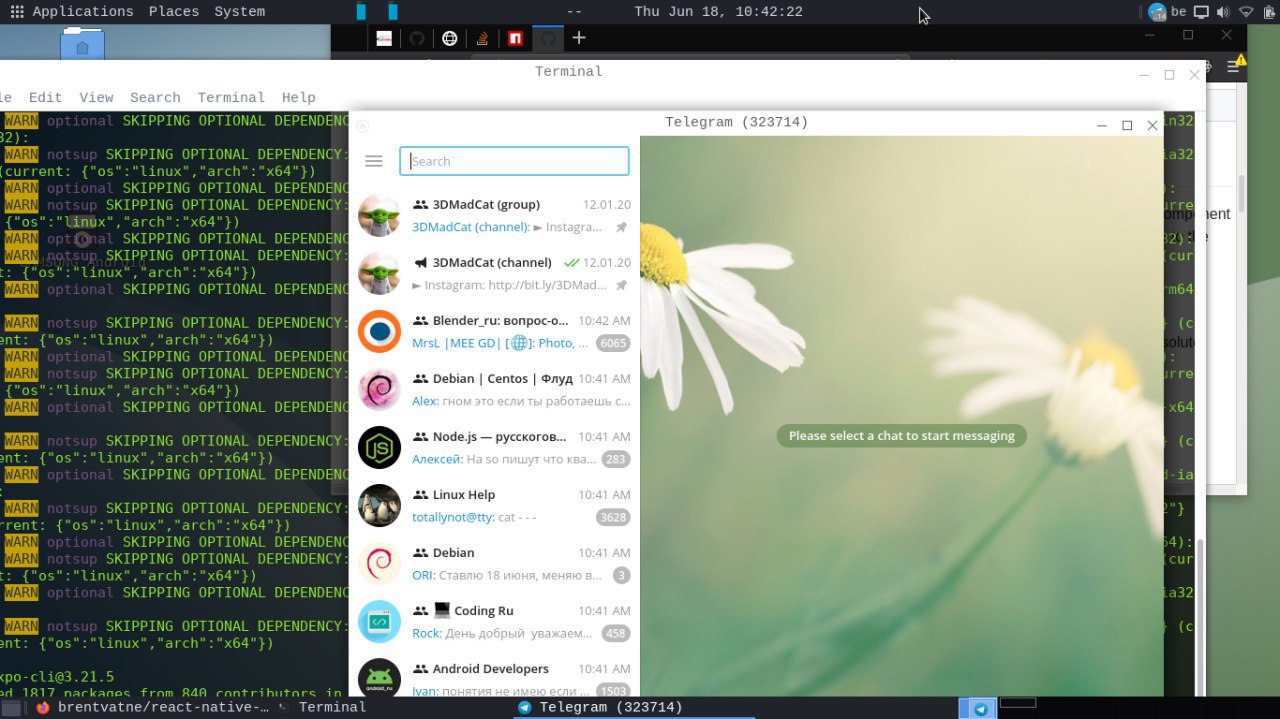Click the megaphone channel icon beside 3DMadCat

tap(420, 262)
